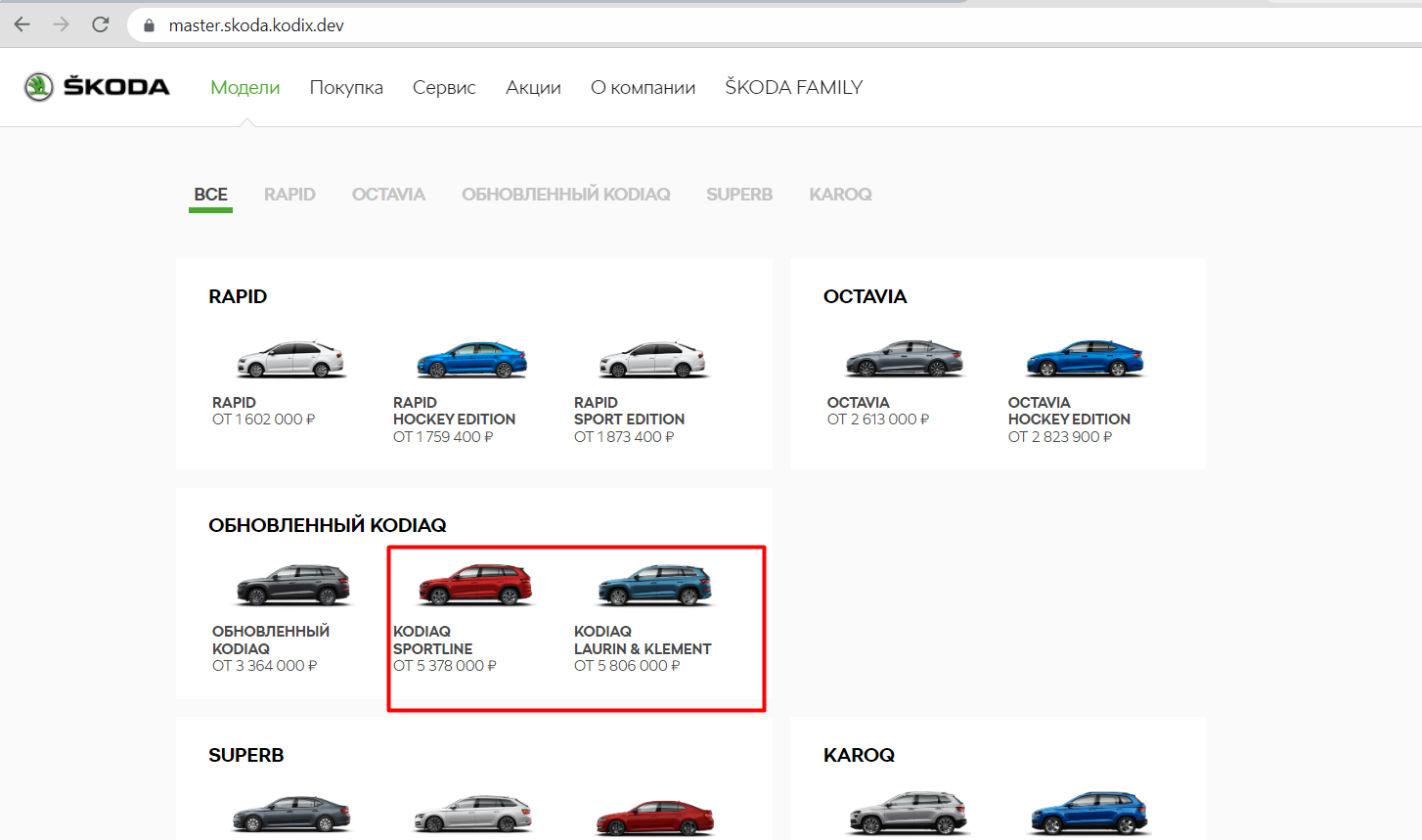Open the OCTAVIA model name link

coord(858,402)
